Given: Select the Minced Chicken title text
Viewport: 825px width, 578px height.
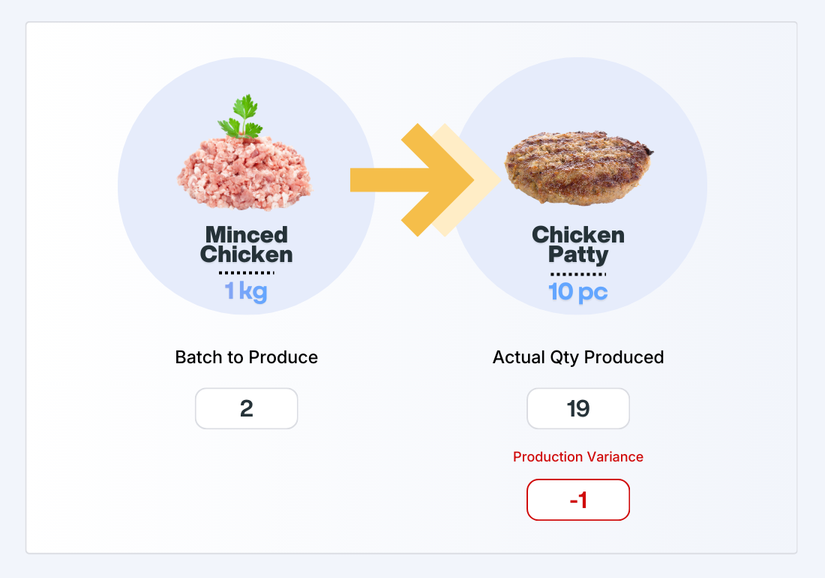Looking at the screenshot, I should 246,244.
